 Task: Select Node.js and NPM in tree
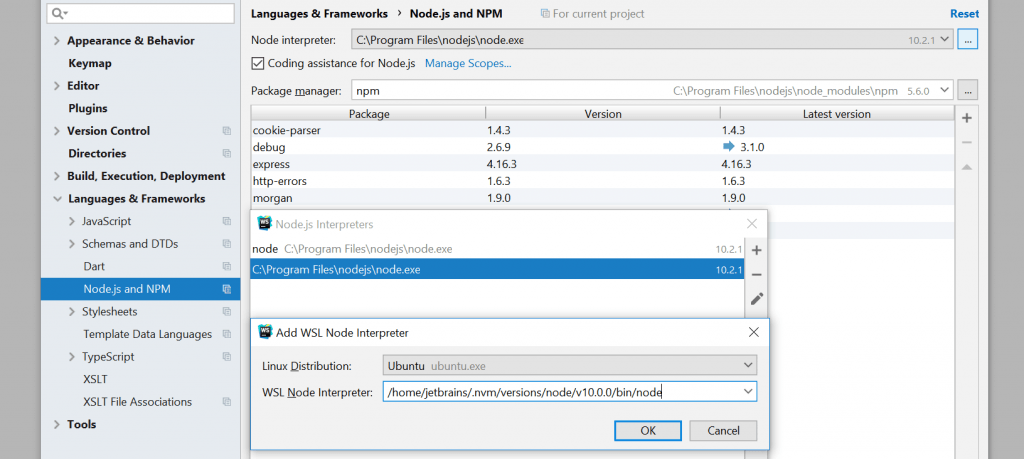pyautogui.click(x=140, y=289)
